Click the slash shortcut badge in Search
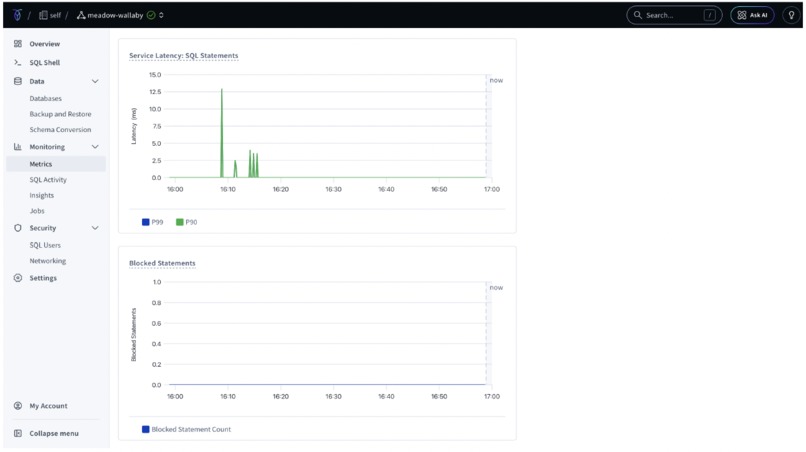806x452 pixels. [710, 15]
